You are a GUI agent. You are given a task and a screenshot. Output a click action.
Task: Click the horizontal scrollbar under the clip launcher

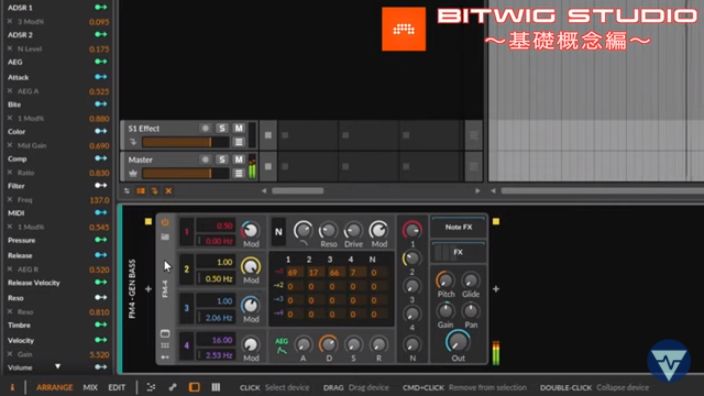tap(297, 191)
